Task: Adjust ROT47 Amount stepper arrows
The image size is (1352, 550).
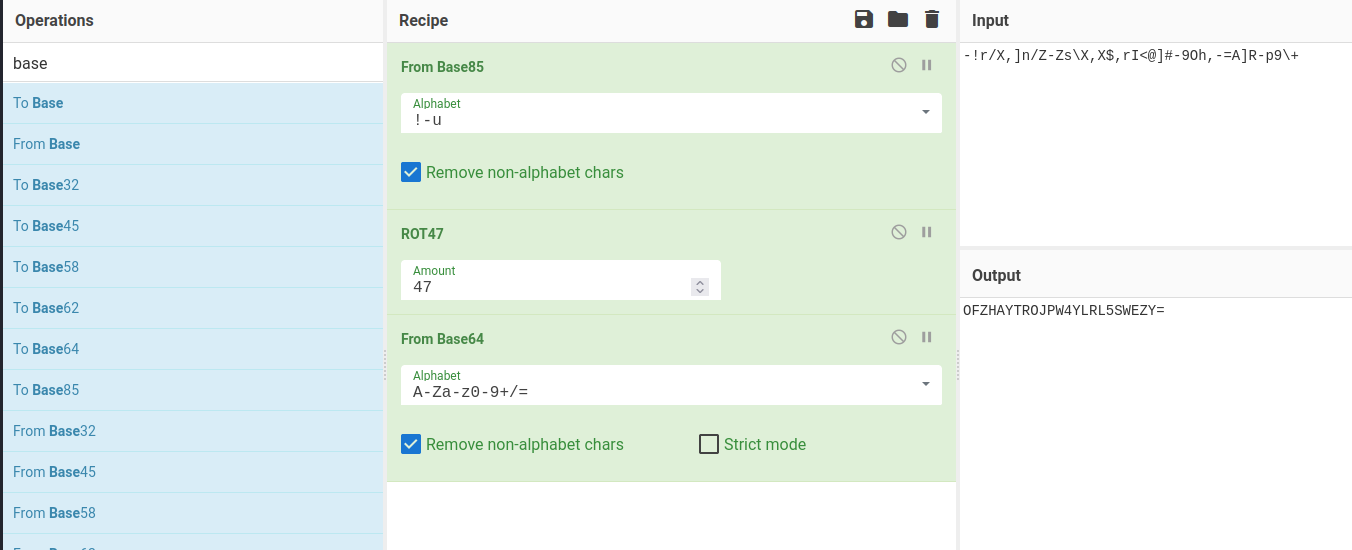Action: pyautogui.click(x=700, y=287)
